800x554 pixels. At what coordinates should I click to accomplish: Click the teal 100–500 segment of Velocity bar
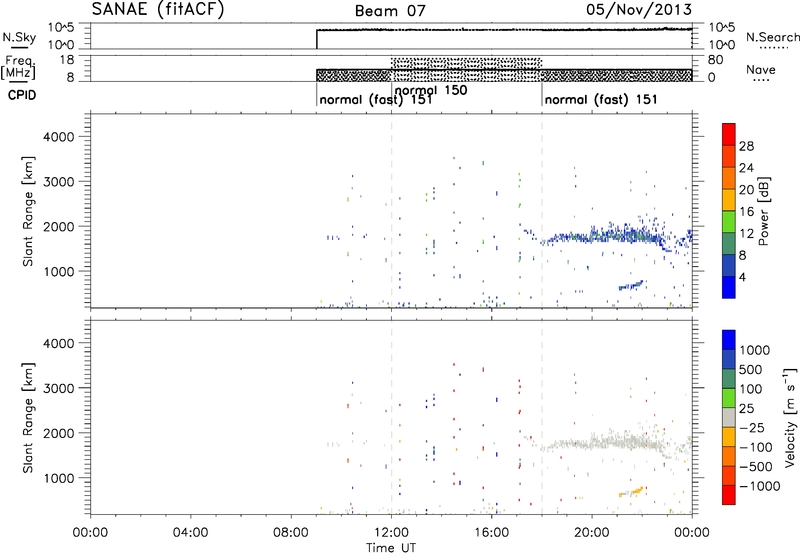click(729, 379)
